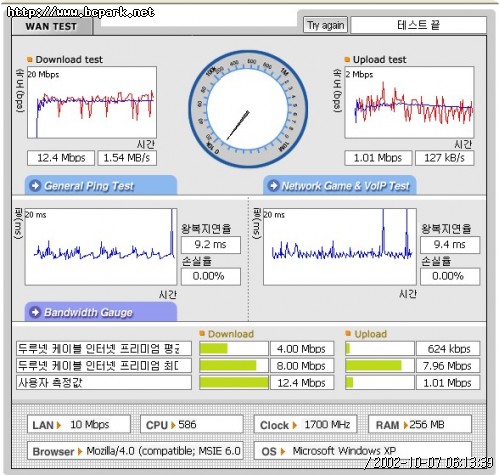
Task: Select the 사용자 측정값 row label
Action: point(104,383)
